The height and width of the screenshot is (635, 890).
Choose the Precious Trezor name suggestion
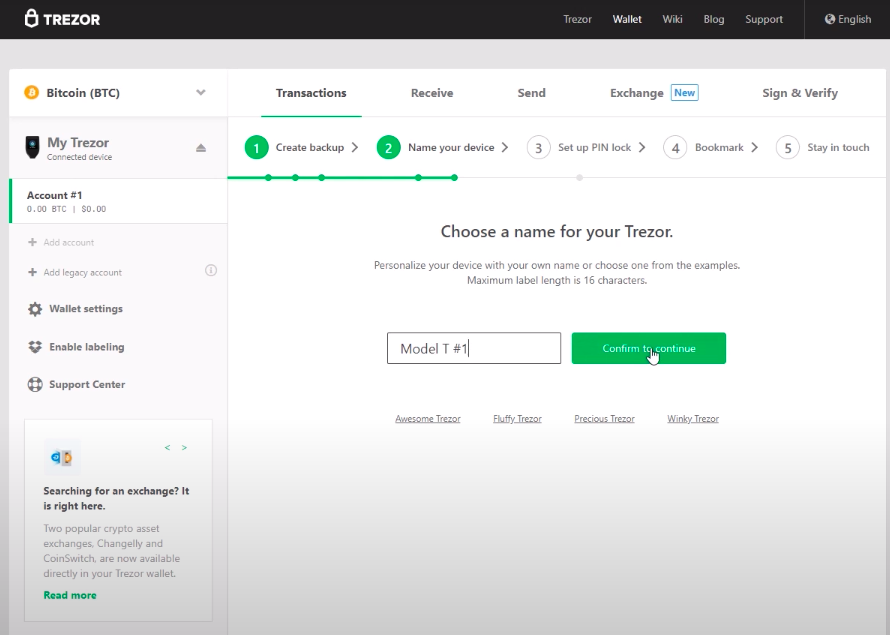pos(604,419)
